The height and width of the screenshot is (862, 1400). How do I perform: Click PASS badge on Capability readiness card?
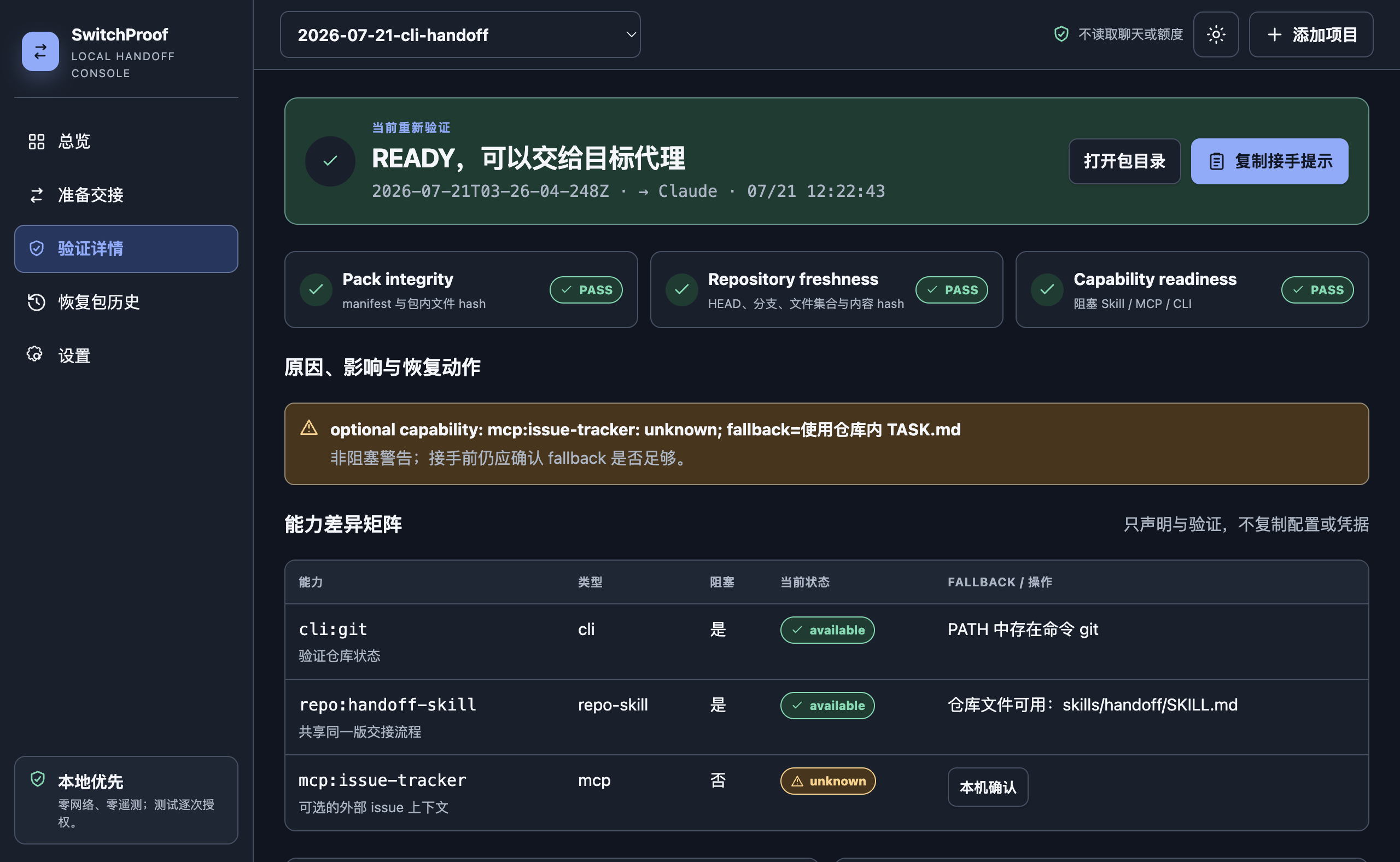[1317, 290]
